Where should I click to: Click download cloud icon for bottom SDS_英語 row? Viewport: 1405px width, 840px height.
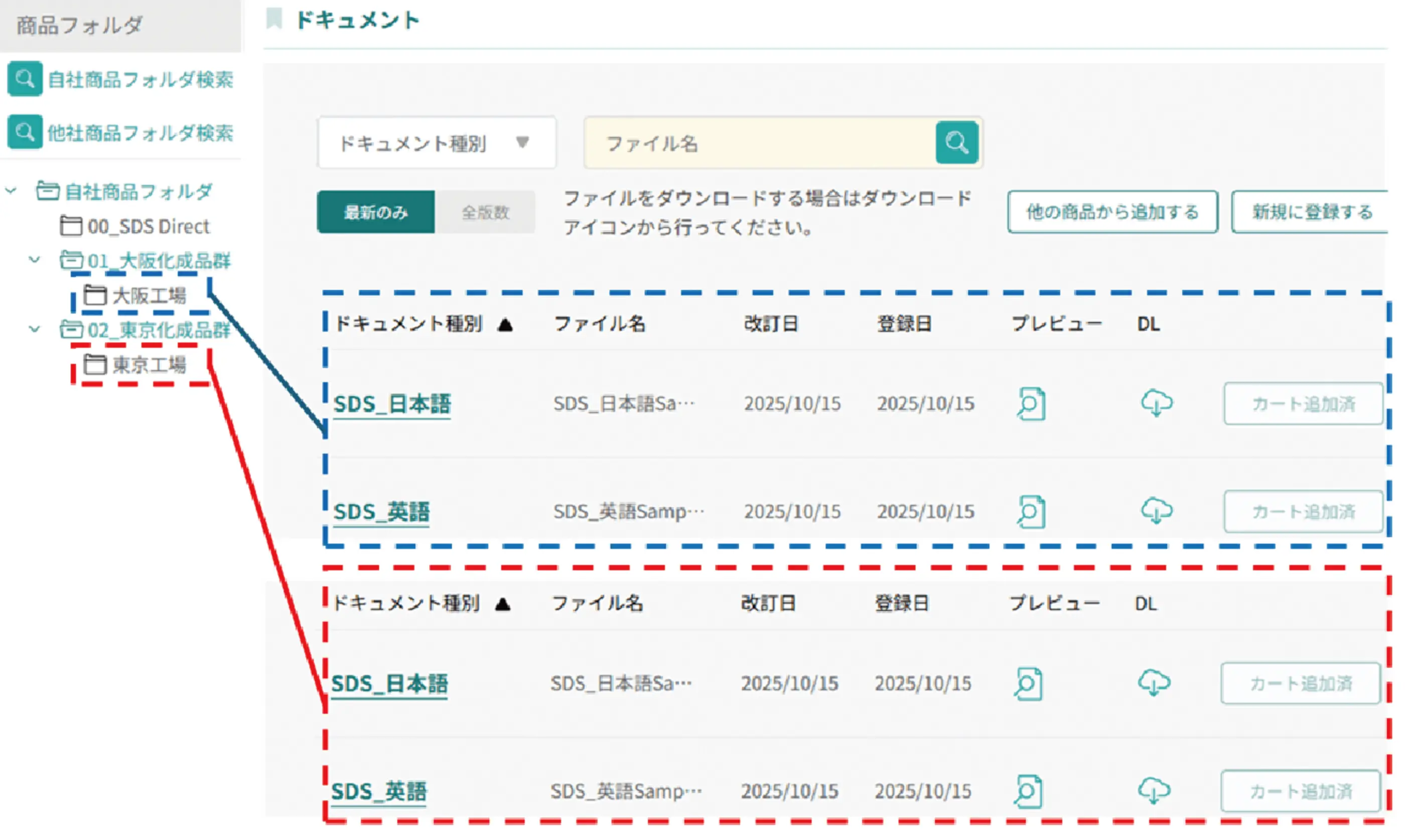pyautogui.click(x=1154, y=790)
